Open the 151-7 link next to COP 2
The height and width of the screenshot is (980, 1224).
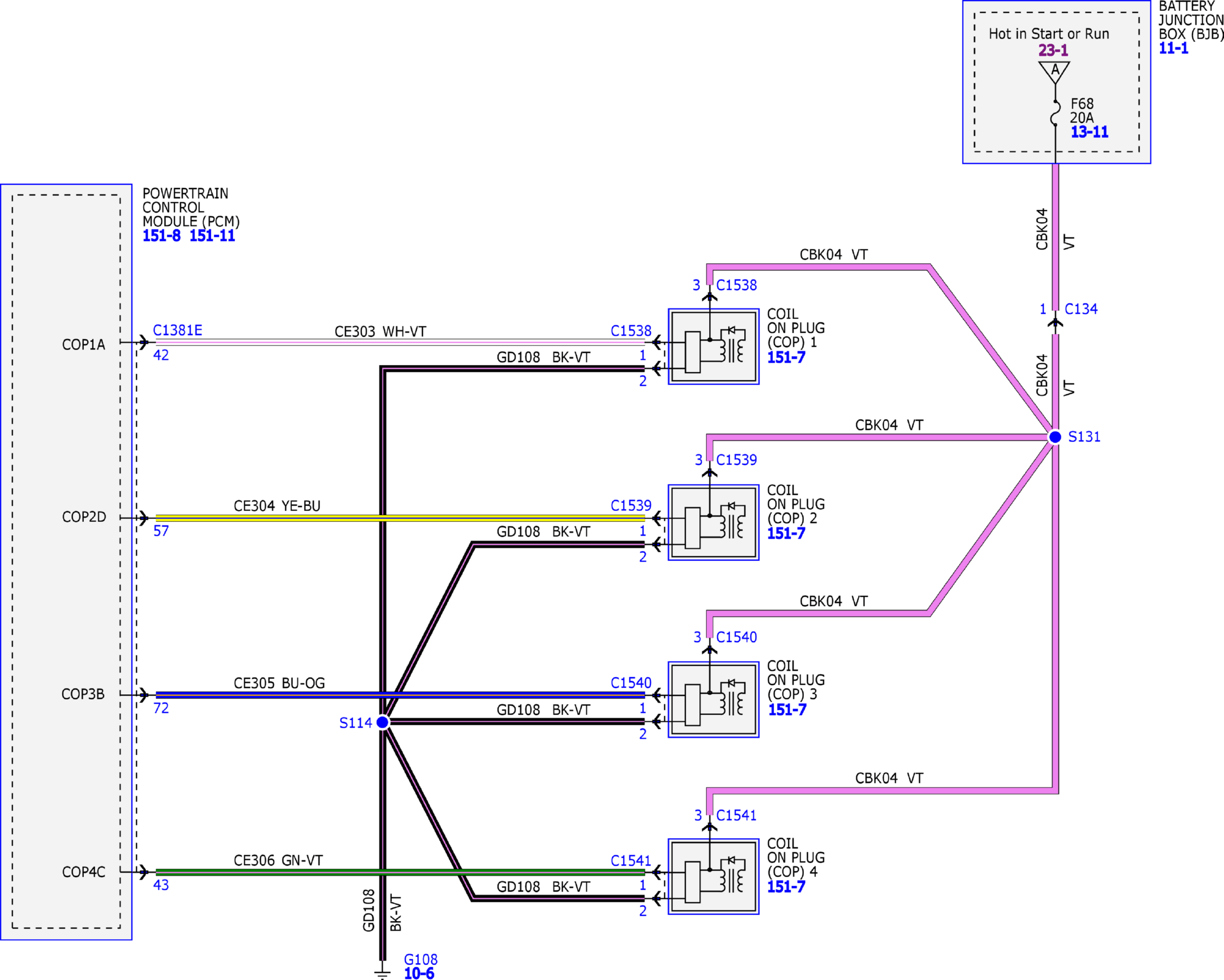pos(786,533)
